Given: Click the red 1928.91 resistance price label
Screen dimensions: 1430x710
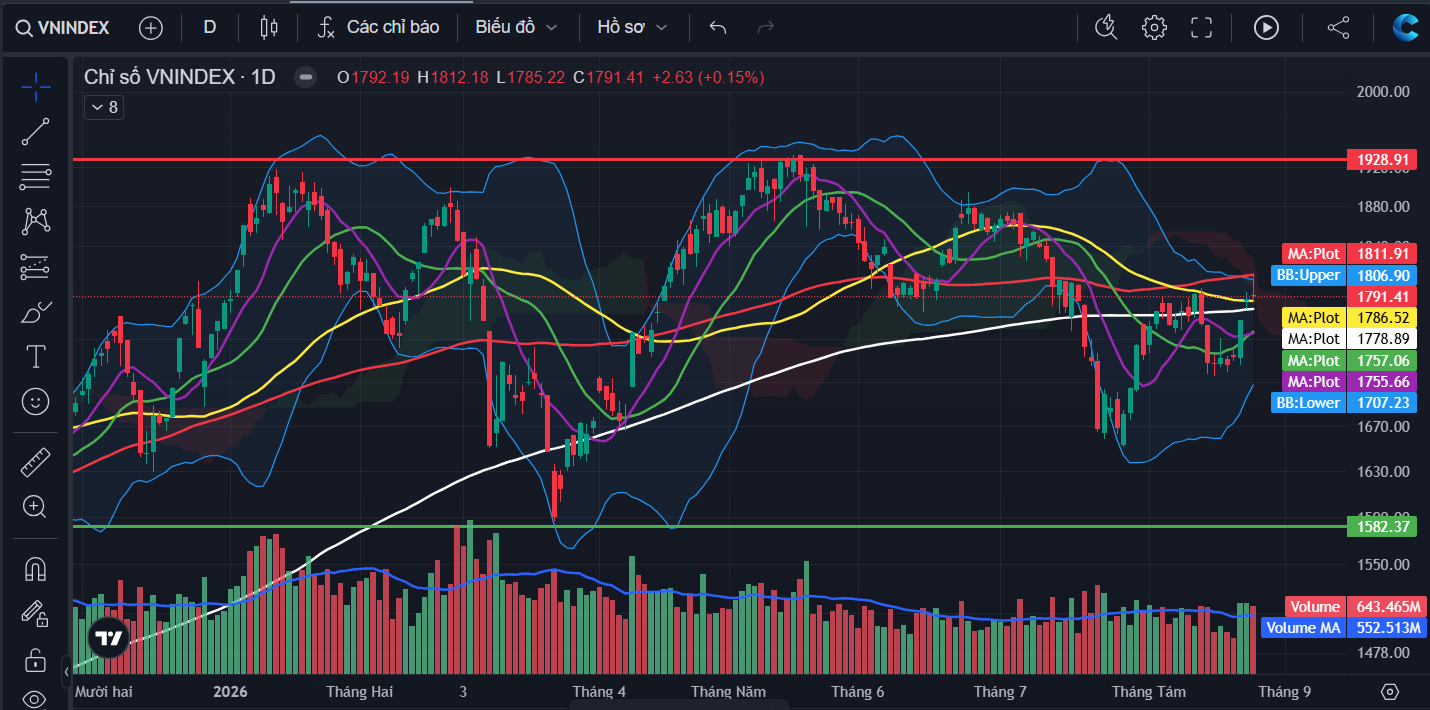Looking at the screenshot, I should pyautogui.click(x=1381, y=159).
